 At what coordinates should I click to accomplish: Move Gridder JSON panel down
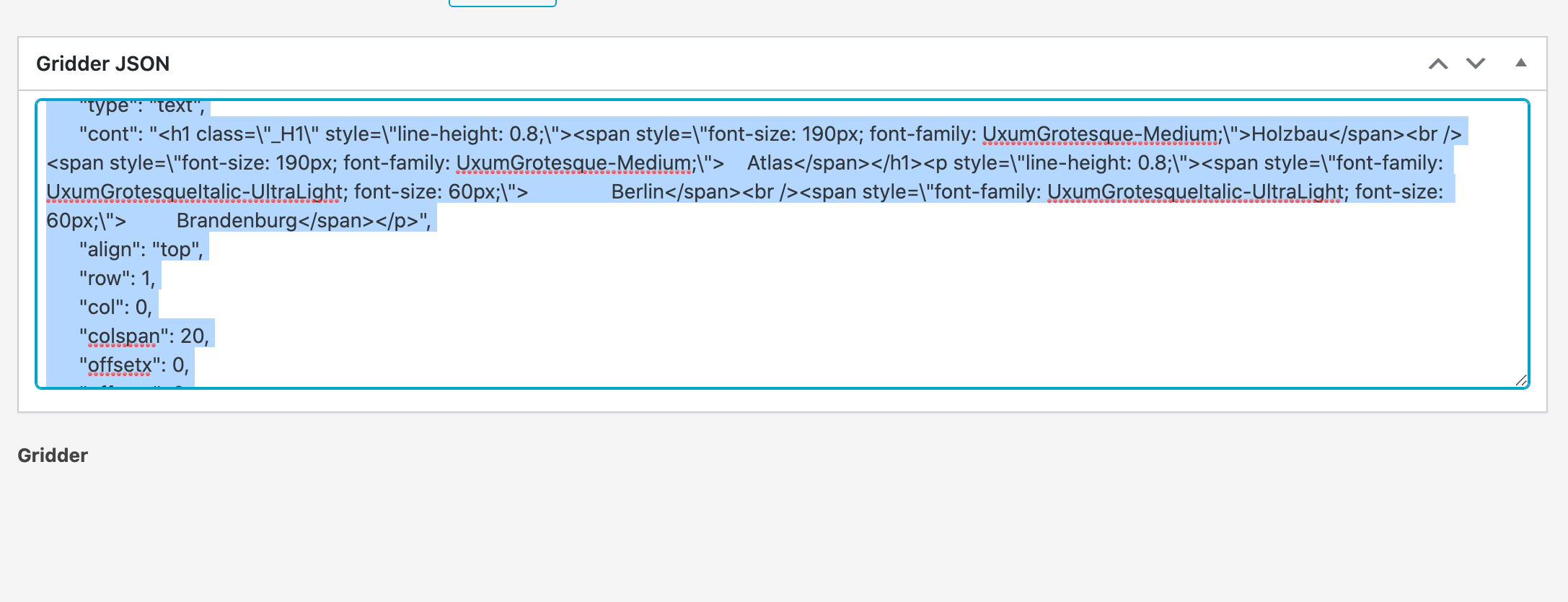tap(1476, 64)
